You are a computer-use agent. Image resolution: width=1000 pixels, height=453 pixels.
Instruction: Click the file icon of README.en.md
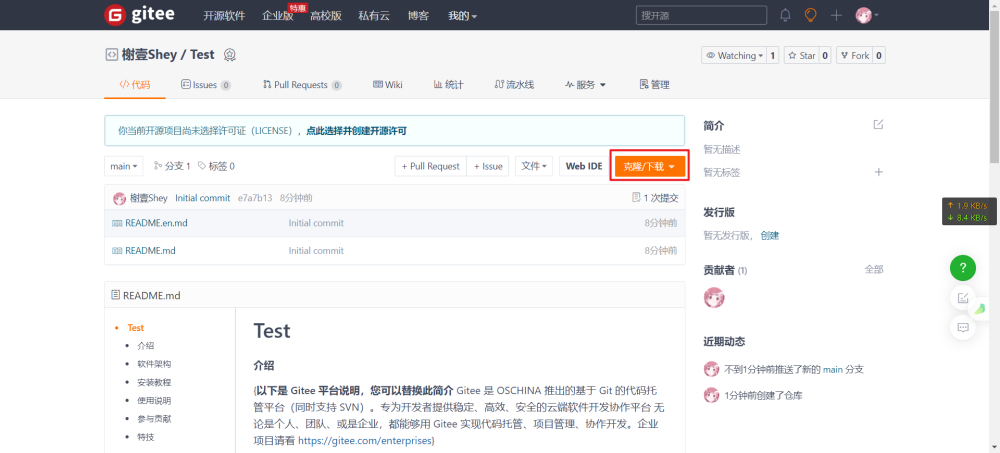click(117, 223)
